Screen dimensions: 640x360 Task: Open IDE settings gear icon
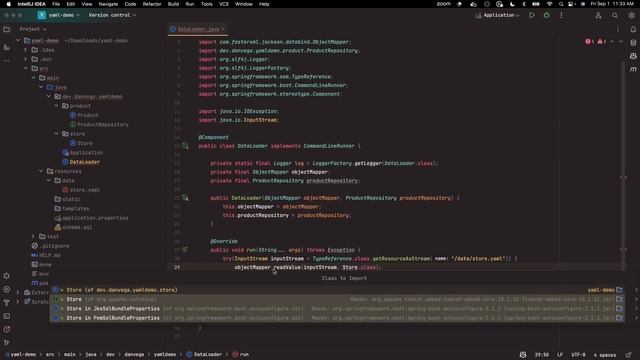coord(631,15)
